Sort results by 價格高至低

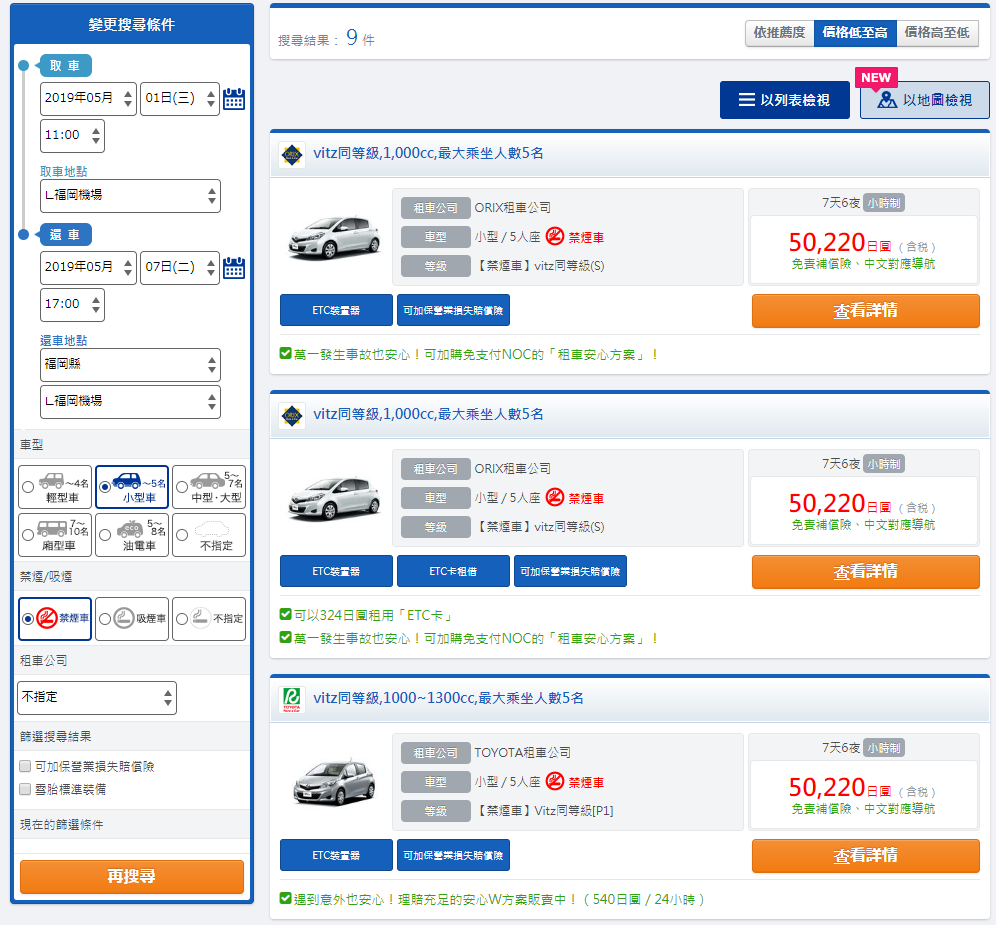point(937,33)
